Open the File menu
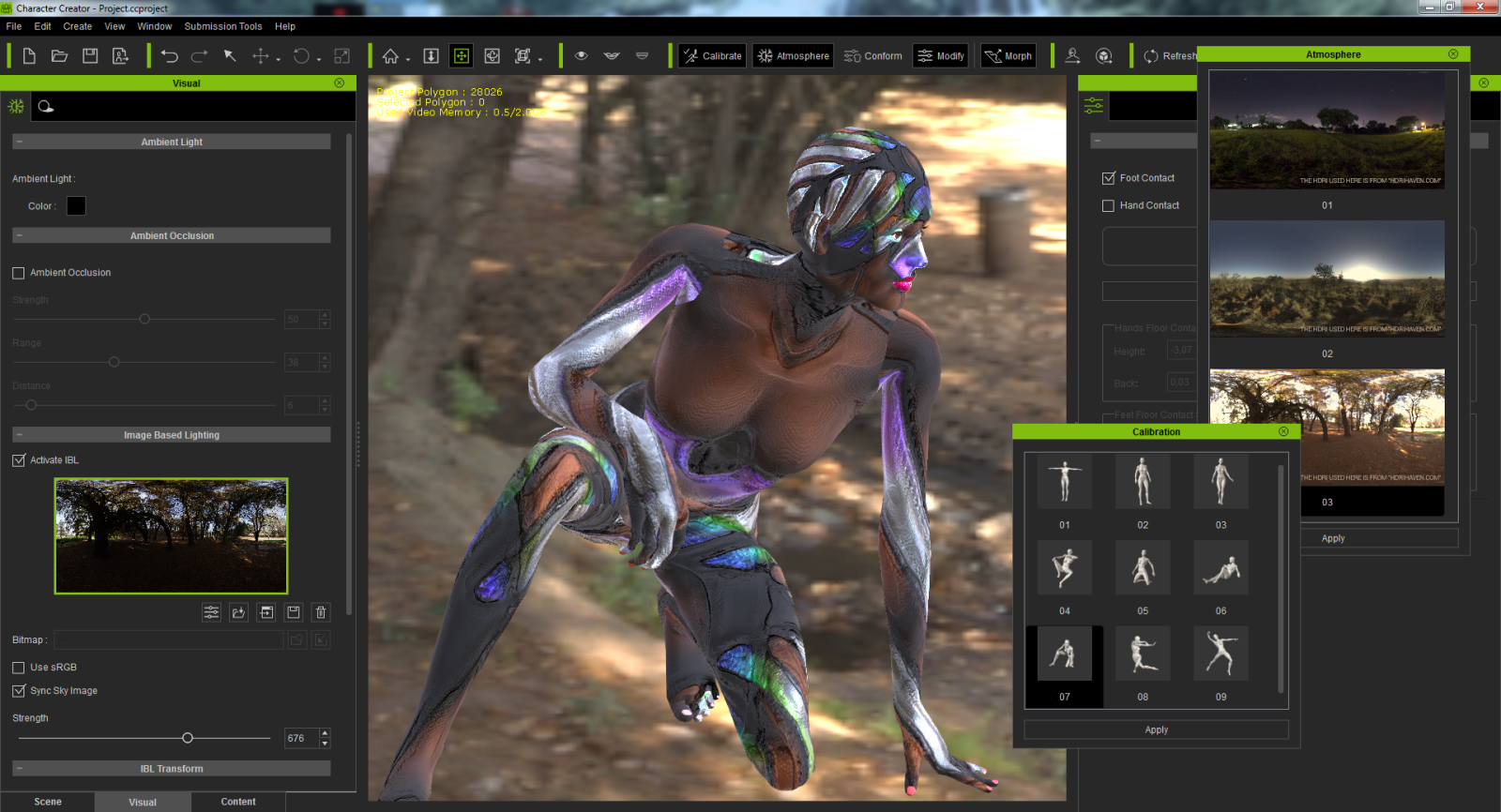The image size is (1501, 812). [14, 26]
